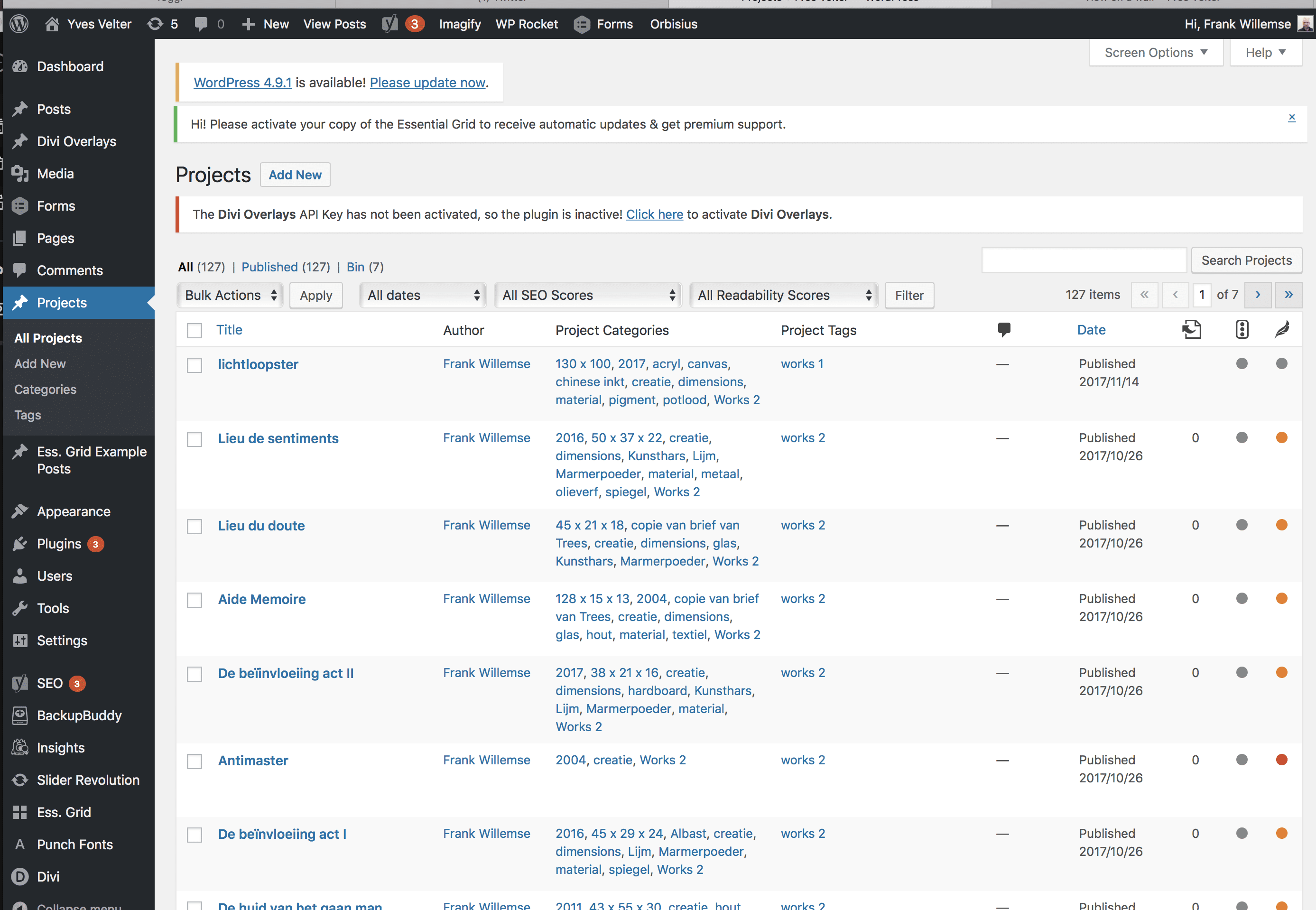Sort projects by Date column
The height and width of the screenshot is (910, 1316).
[x=1091, y=330]
